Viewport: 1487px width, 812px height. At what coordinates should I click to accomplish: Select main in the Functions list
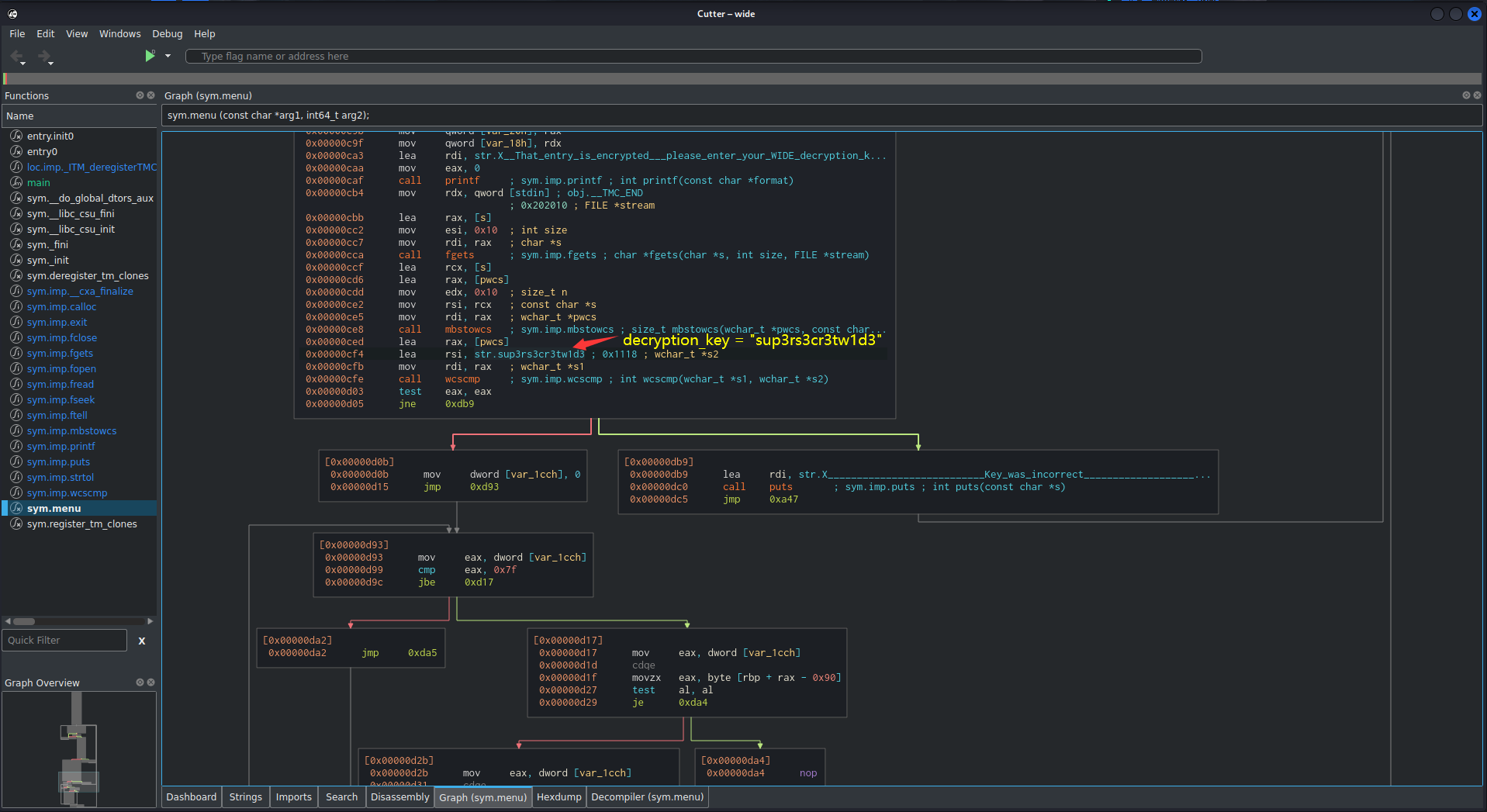tap(38, 183)
